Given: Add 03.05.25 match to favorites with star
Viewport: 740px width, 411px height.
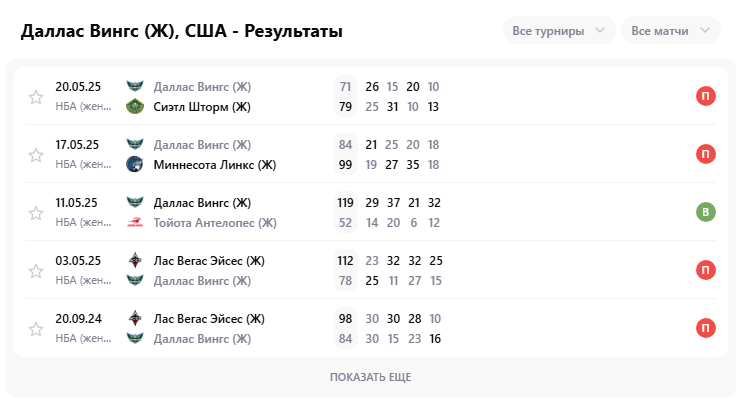Looking at the screenshot, I should coord(36,271).
